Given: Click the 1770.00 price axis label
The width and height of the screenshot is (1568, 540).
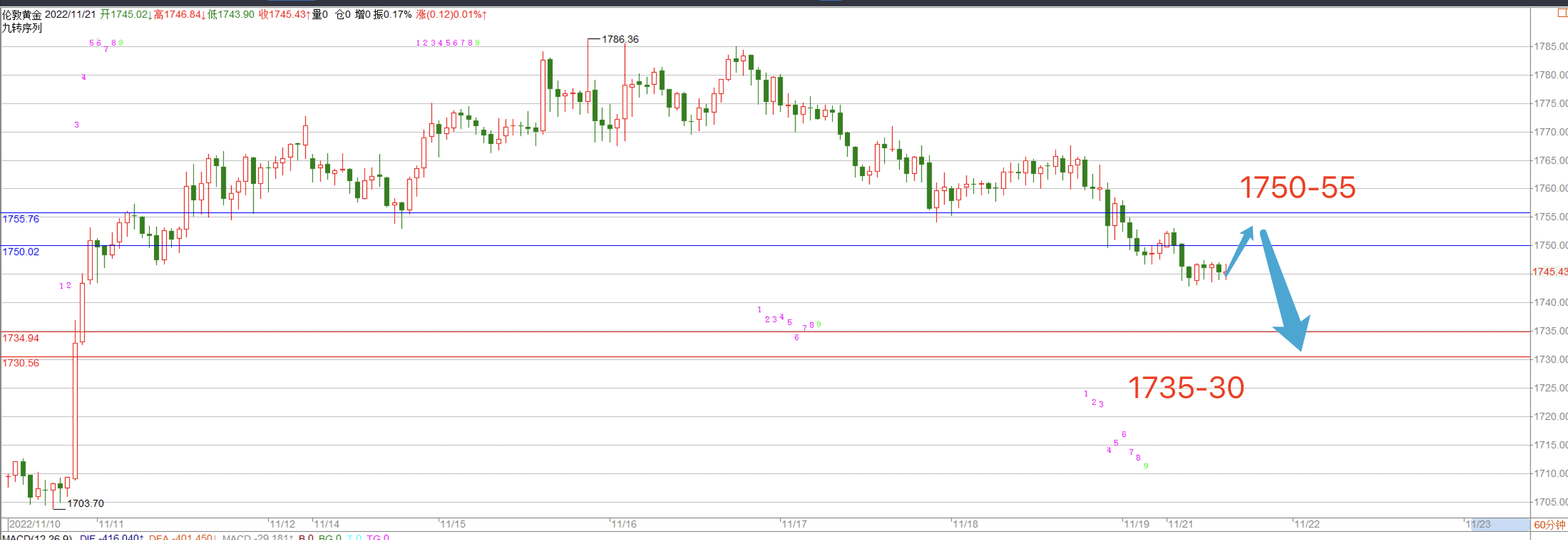Looking at the screenshot, I should click(1550, 132).
